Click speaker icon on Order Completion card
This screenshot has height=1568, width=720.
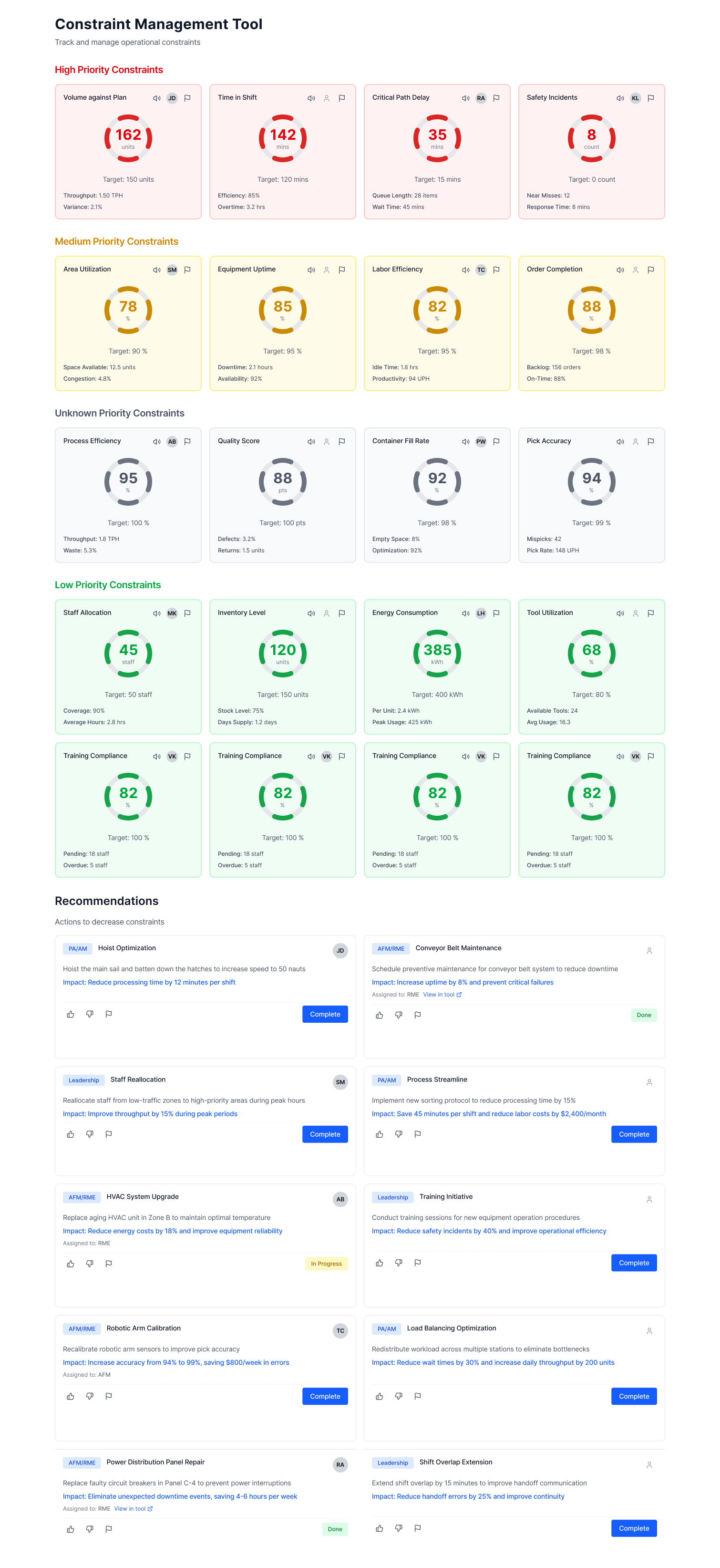click(620, 270)
